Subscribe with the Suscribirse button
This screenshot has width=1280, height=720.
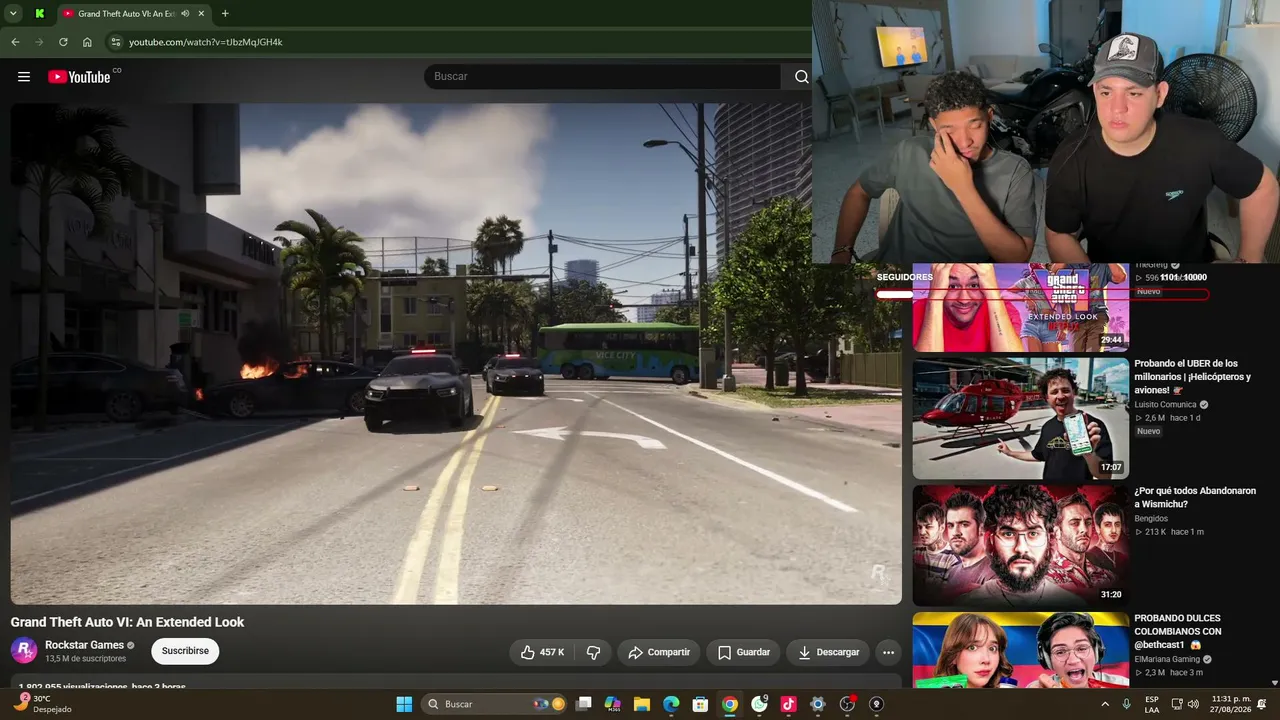(x=185, y=651)
